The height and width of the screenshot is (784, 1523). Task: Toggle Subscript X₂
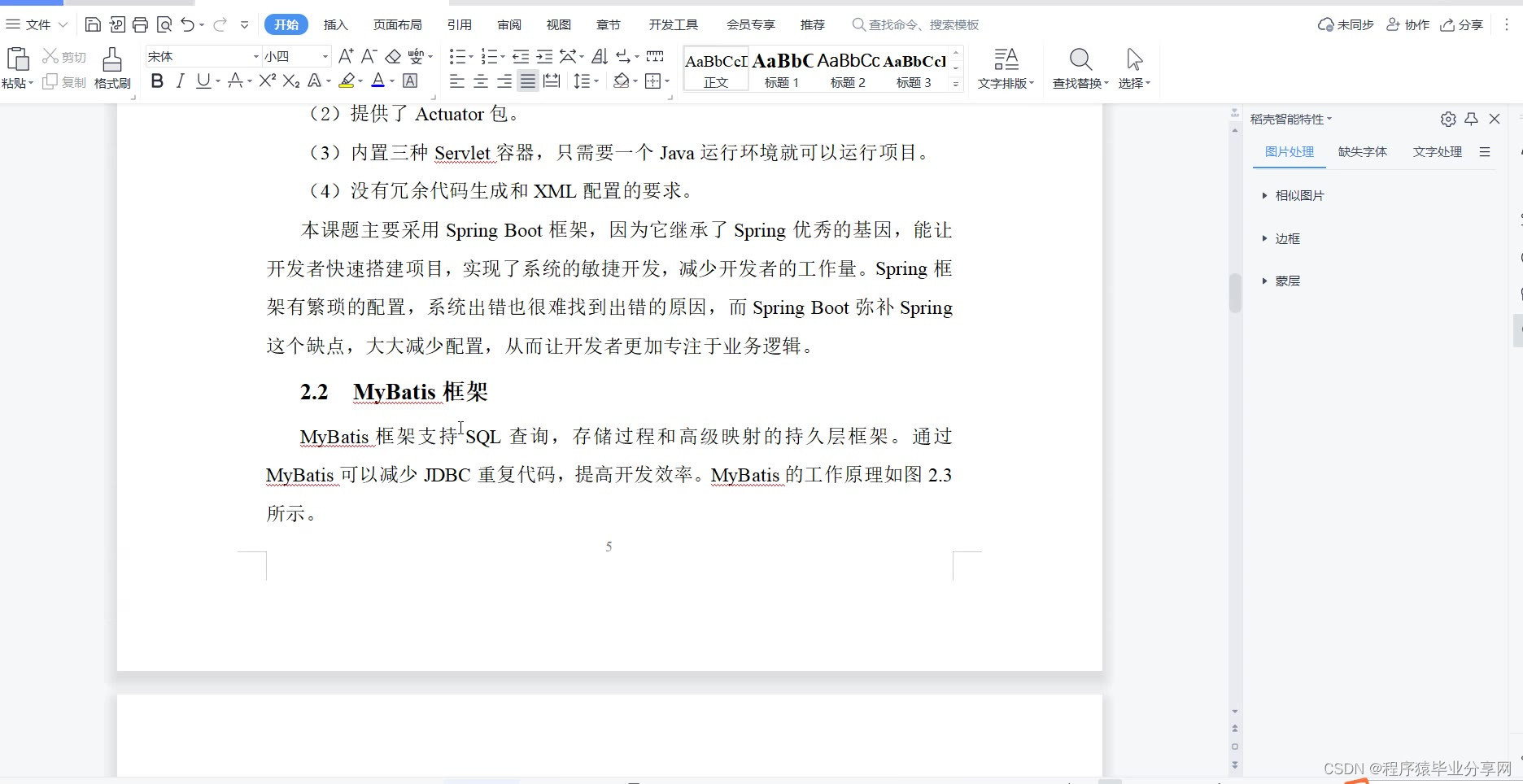pos(291,81)
